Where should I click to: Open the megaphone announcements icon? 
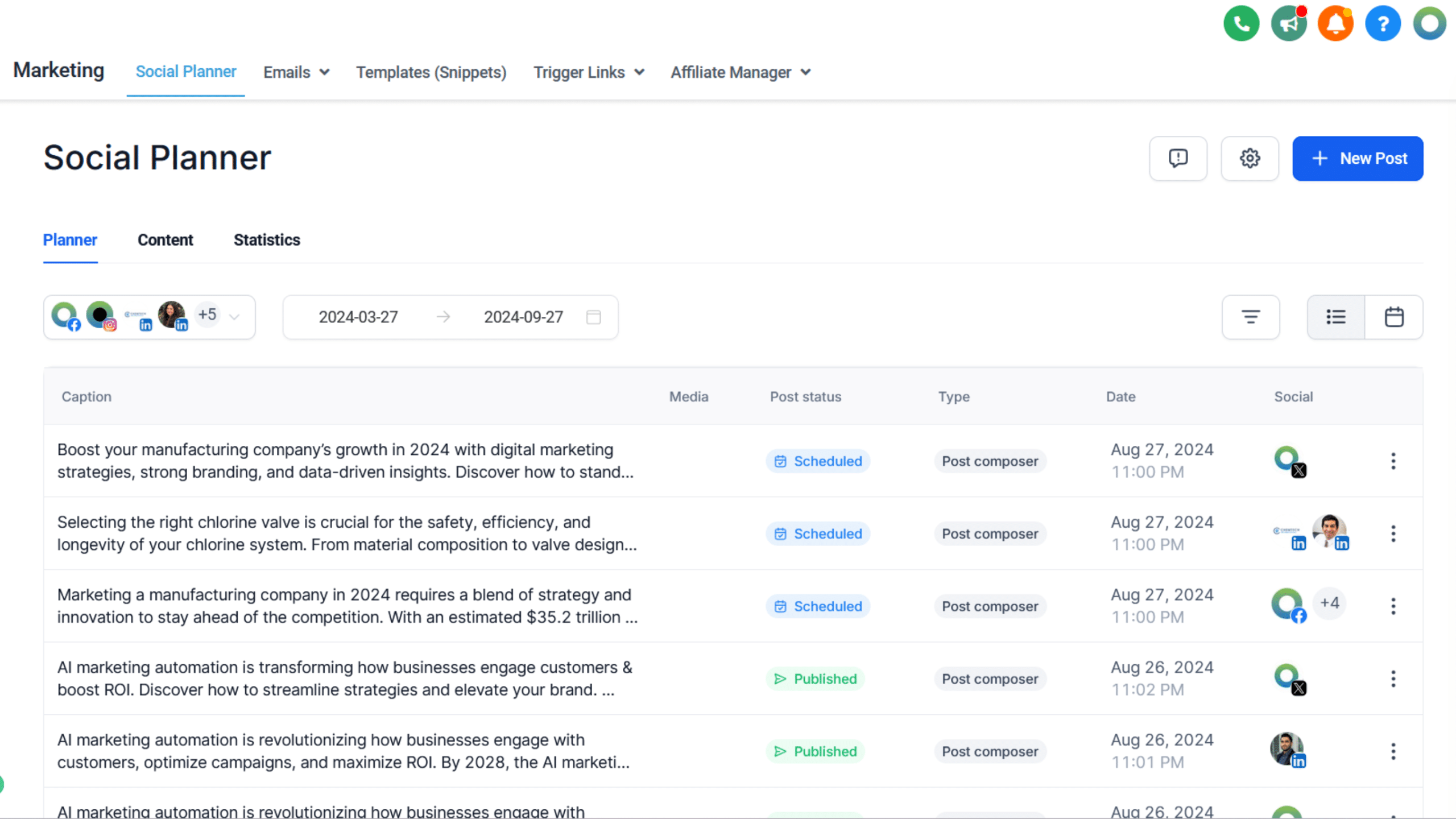point(1288,24)
